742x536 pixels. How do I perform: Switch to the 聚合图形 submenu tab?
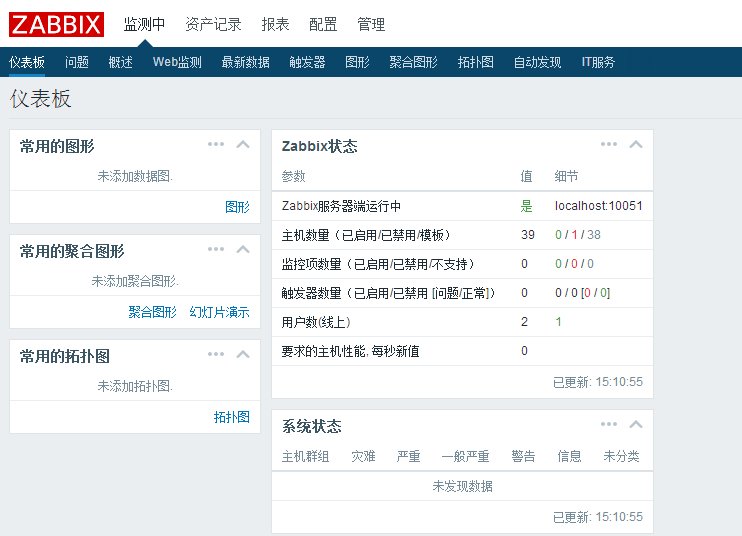(x=414, y=62)
